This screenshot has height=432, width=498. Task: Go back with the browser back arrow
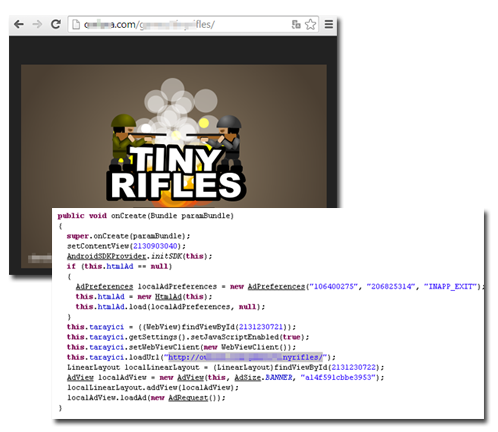(x=19, y=24)
